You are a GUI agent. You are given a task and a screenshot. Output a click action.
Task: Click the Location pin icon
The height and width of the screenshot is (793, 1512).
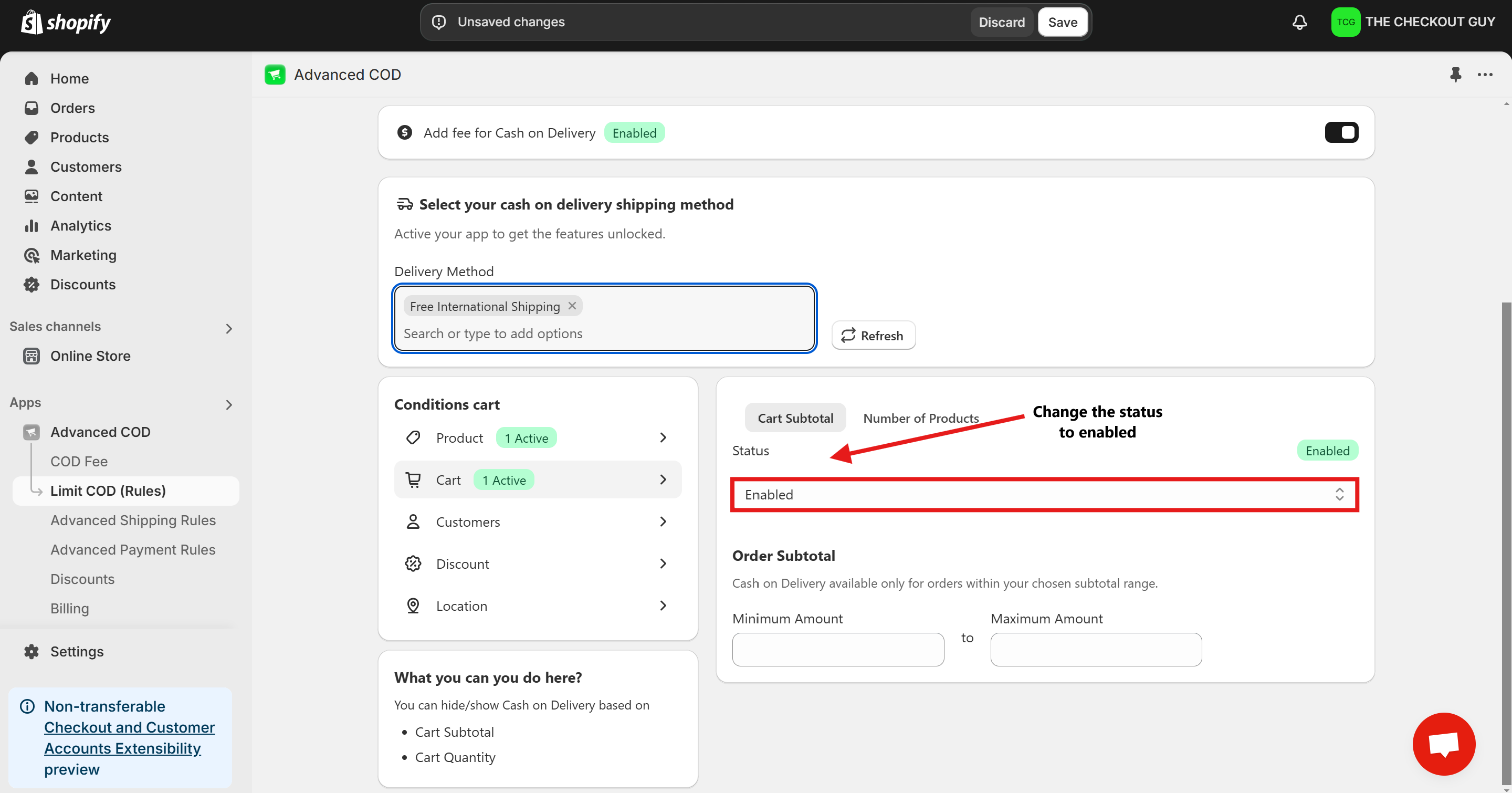413,606
